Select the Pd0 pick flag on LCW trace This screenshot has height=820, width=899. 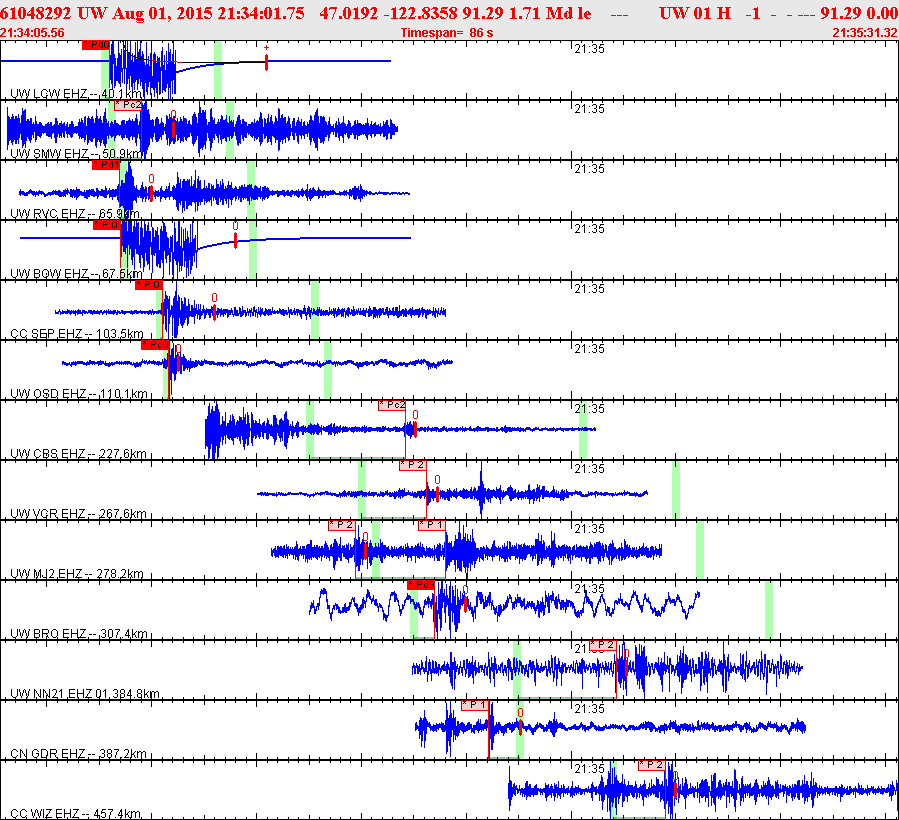[x=96, y=45]
